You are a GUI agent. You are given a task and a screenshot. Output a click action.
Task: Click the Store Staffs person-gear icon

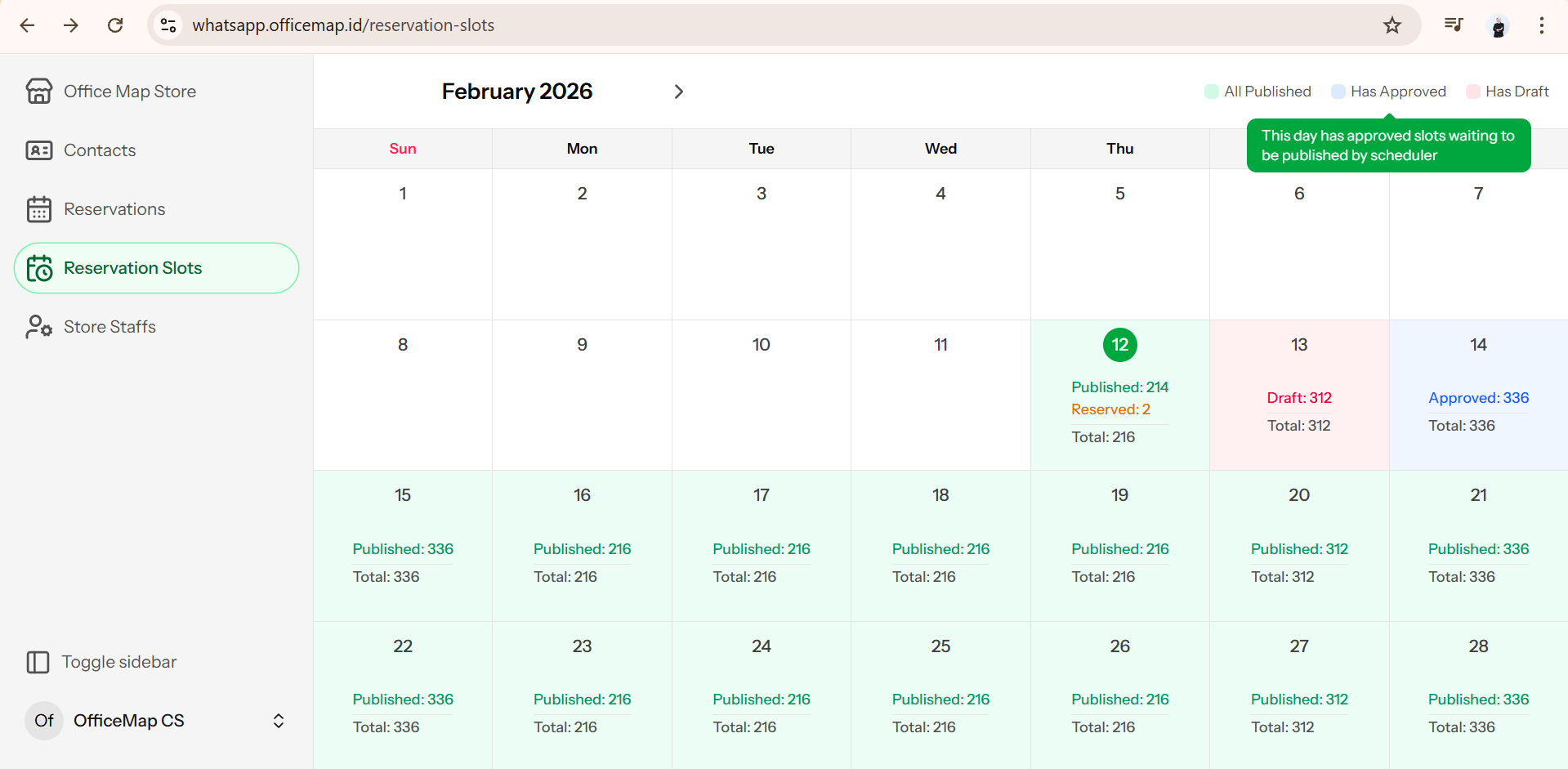point(38,327)
